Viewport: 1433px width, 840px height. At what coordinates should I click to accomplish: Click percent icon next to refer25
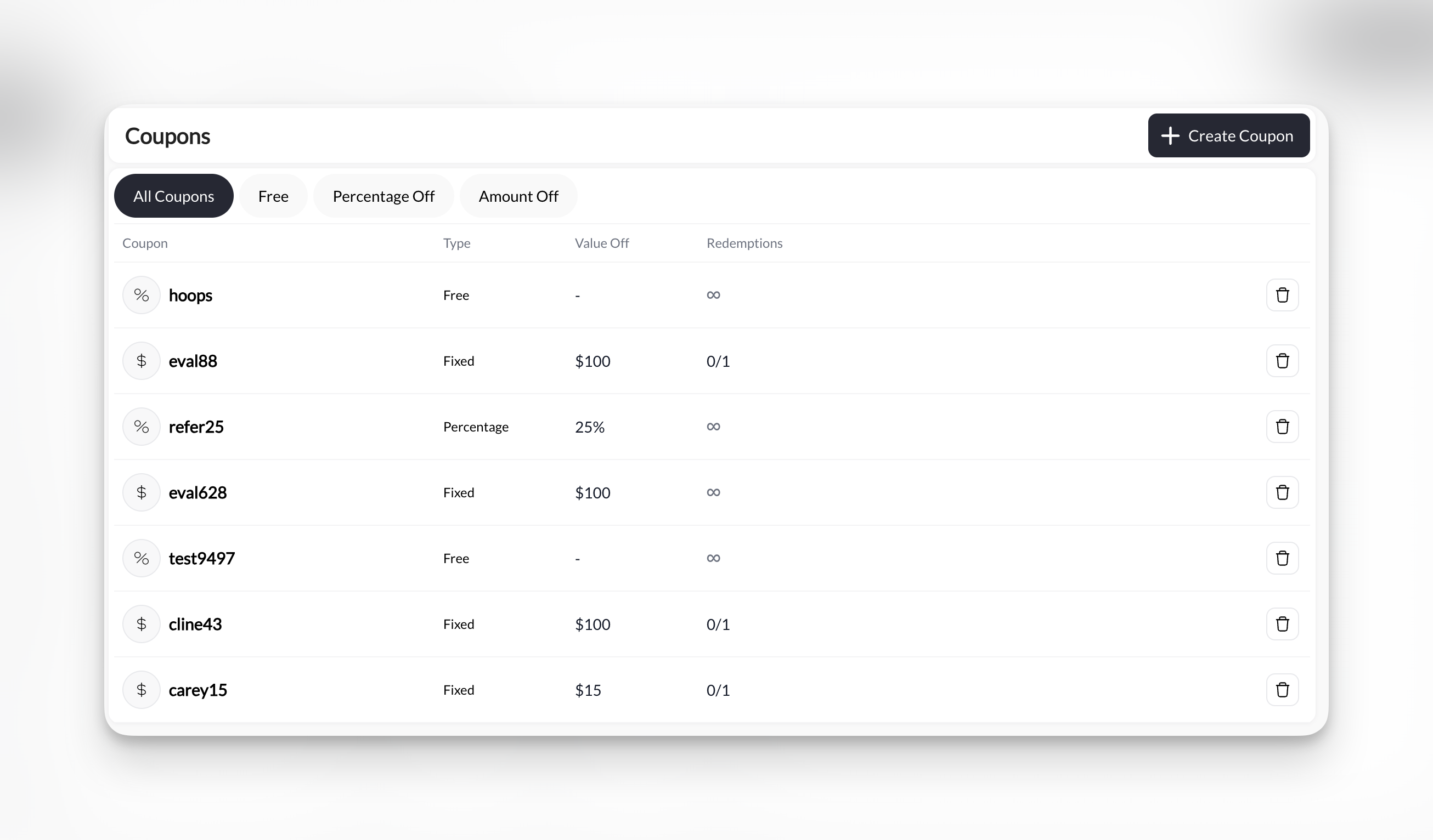coord(141,427)
